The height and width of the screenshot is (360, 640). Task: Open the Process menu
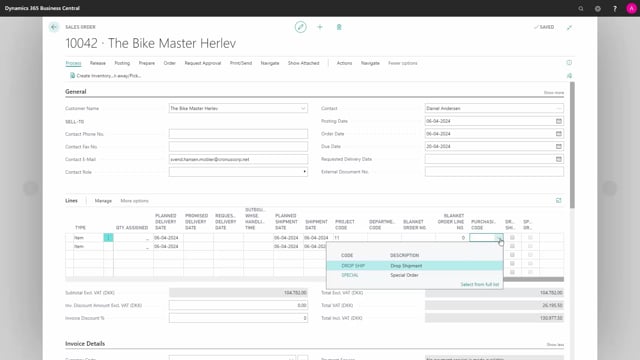point(73,63)
